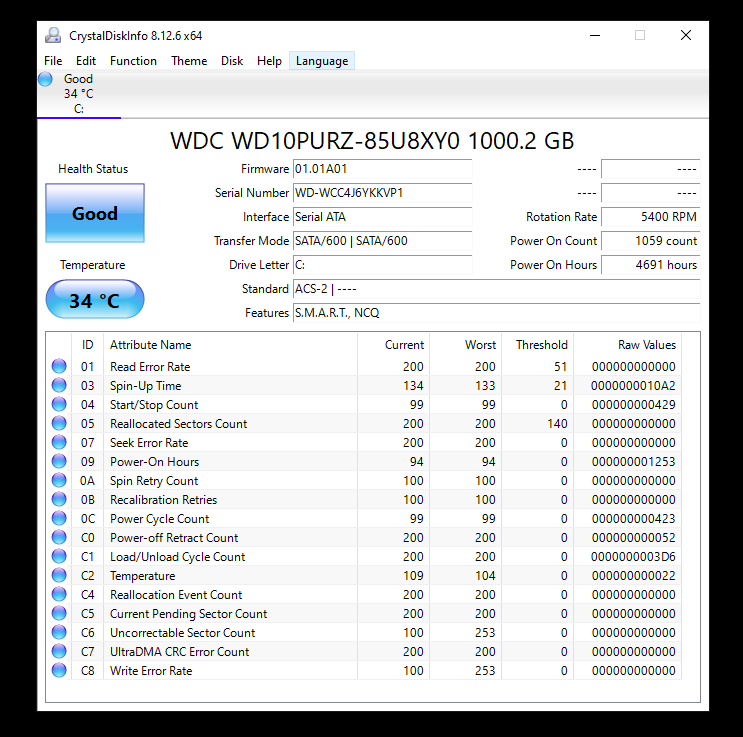Click status orb for Recalibration Retries
743x737 pixels.
pos(59,500)
